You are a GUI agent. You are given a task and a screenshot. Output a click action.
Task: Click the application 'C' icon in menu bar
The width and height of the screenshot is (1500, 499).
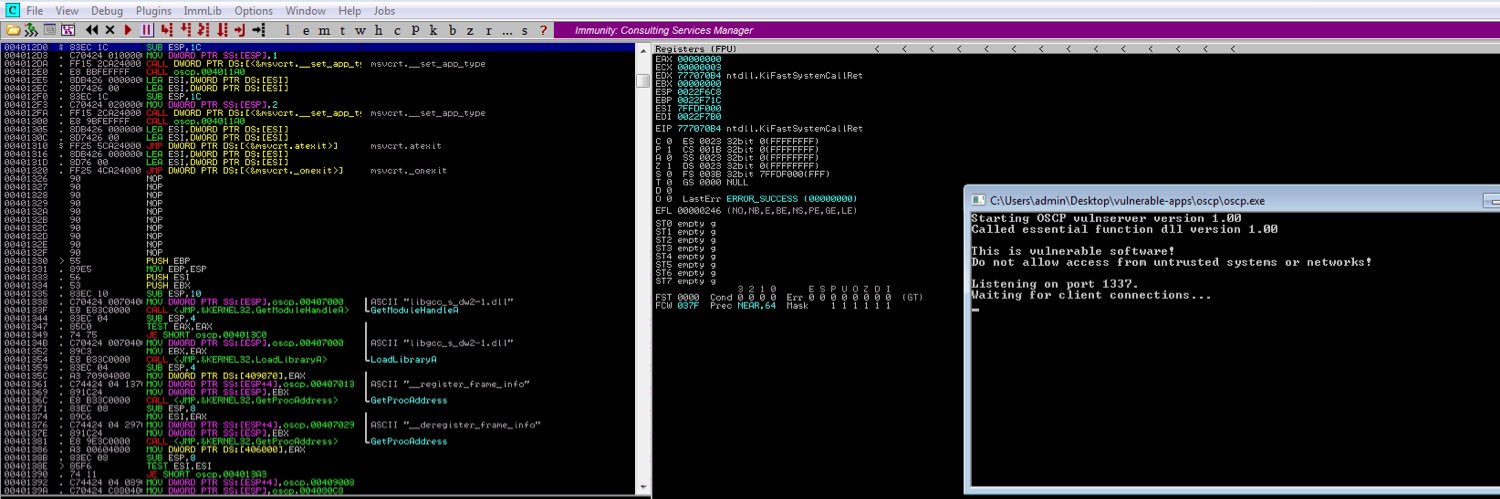click(11, 9)
